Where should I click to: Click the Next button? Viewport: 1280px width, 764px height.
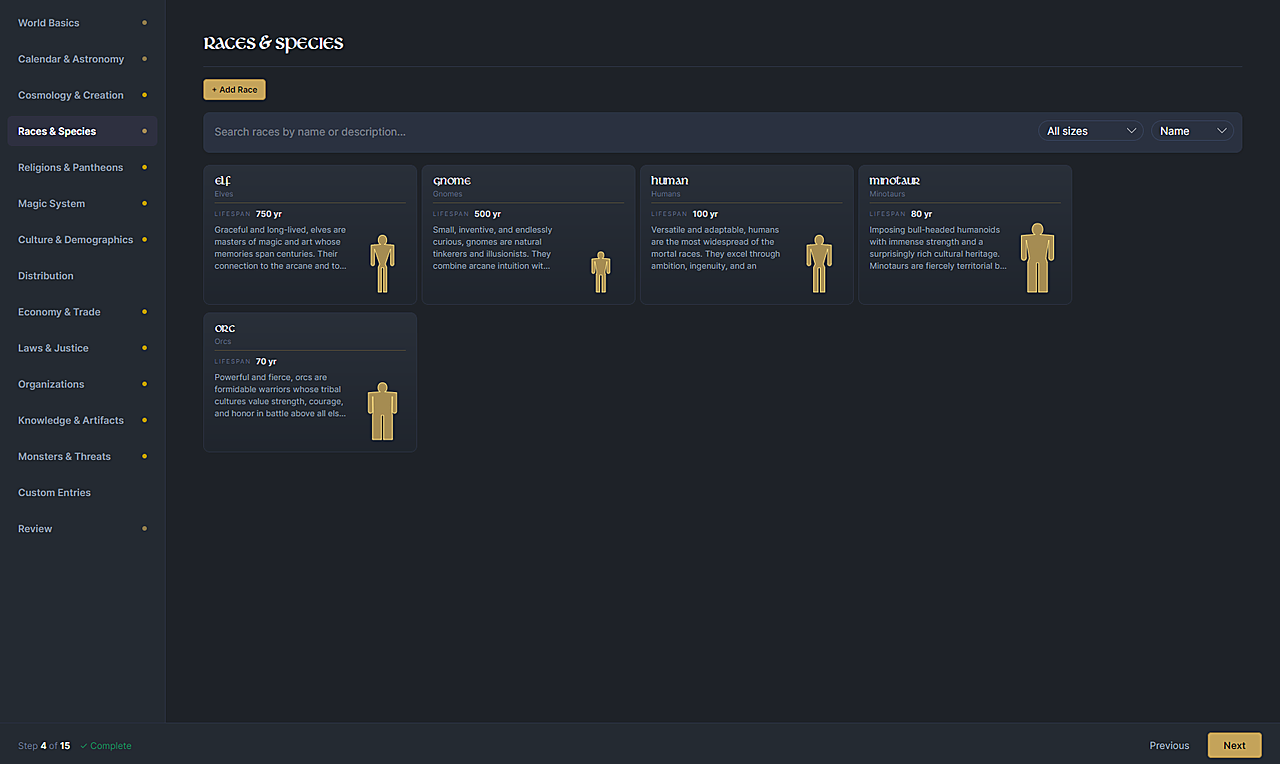click(x=1234, y=745)
